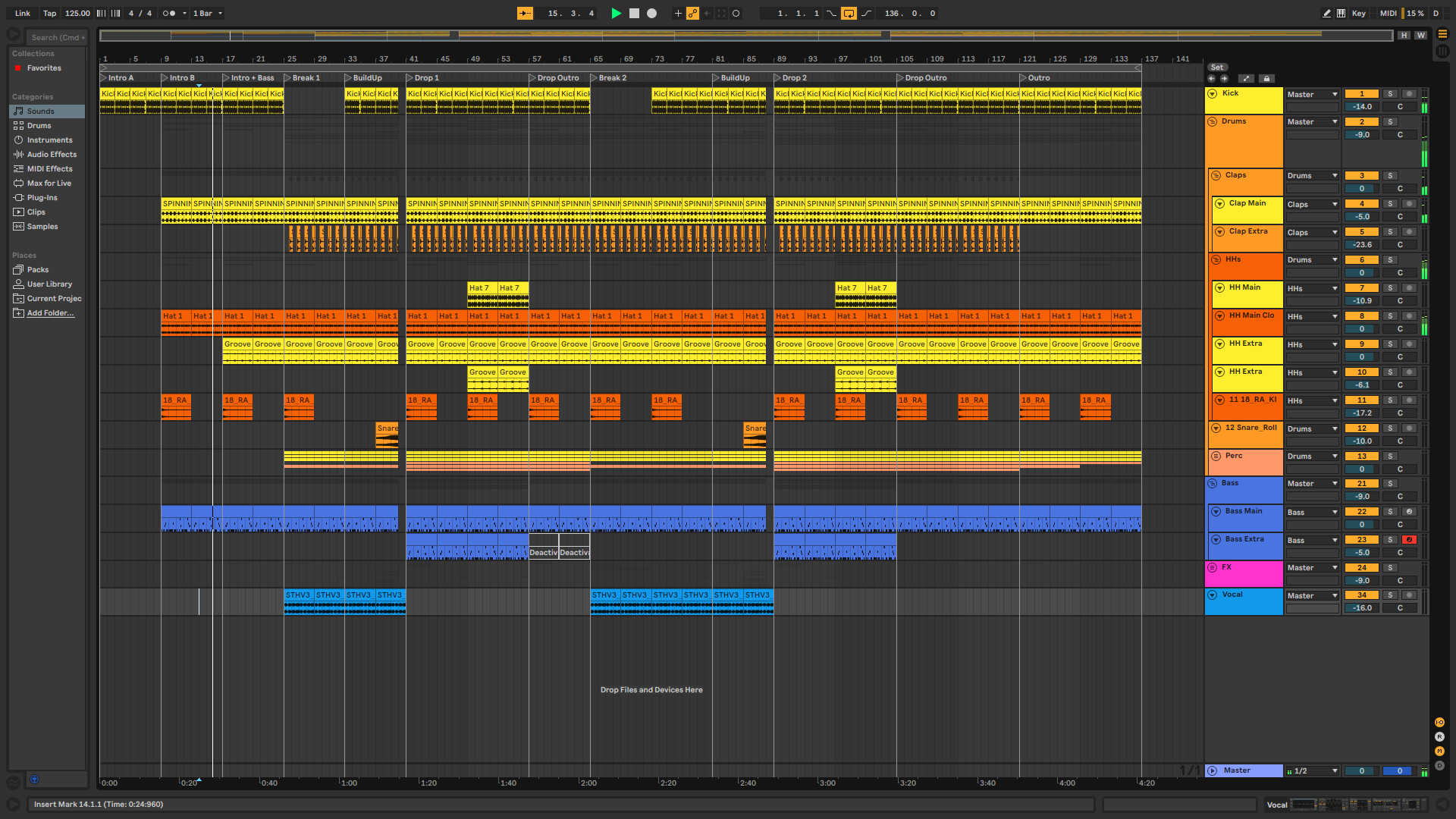The height and width of the screenshot is (819, 1456).
Task: Toggle the Punch-In switch
Action: (x=832, y=13)
